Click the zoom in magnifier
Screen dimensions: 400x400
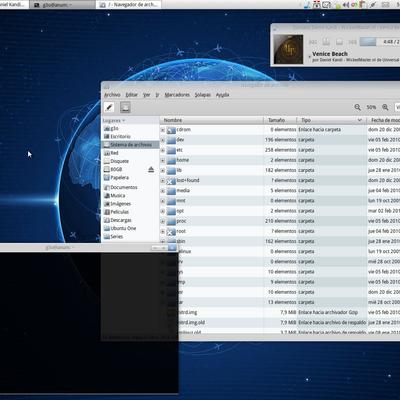385,107
